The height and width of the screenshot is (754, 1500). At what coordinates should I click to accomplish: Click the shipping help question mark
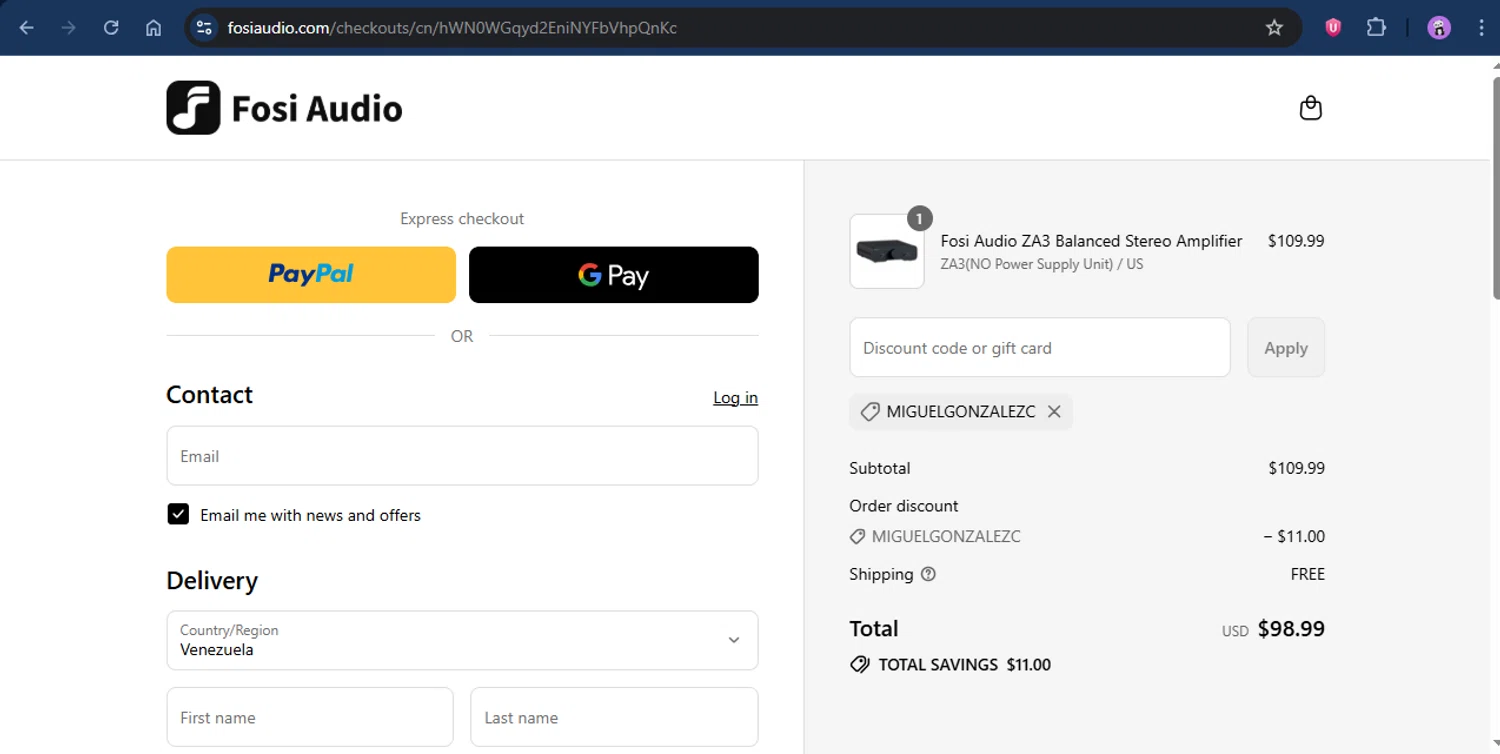coord(928,574)
